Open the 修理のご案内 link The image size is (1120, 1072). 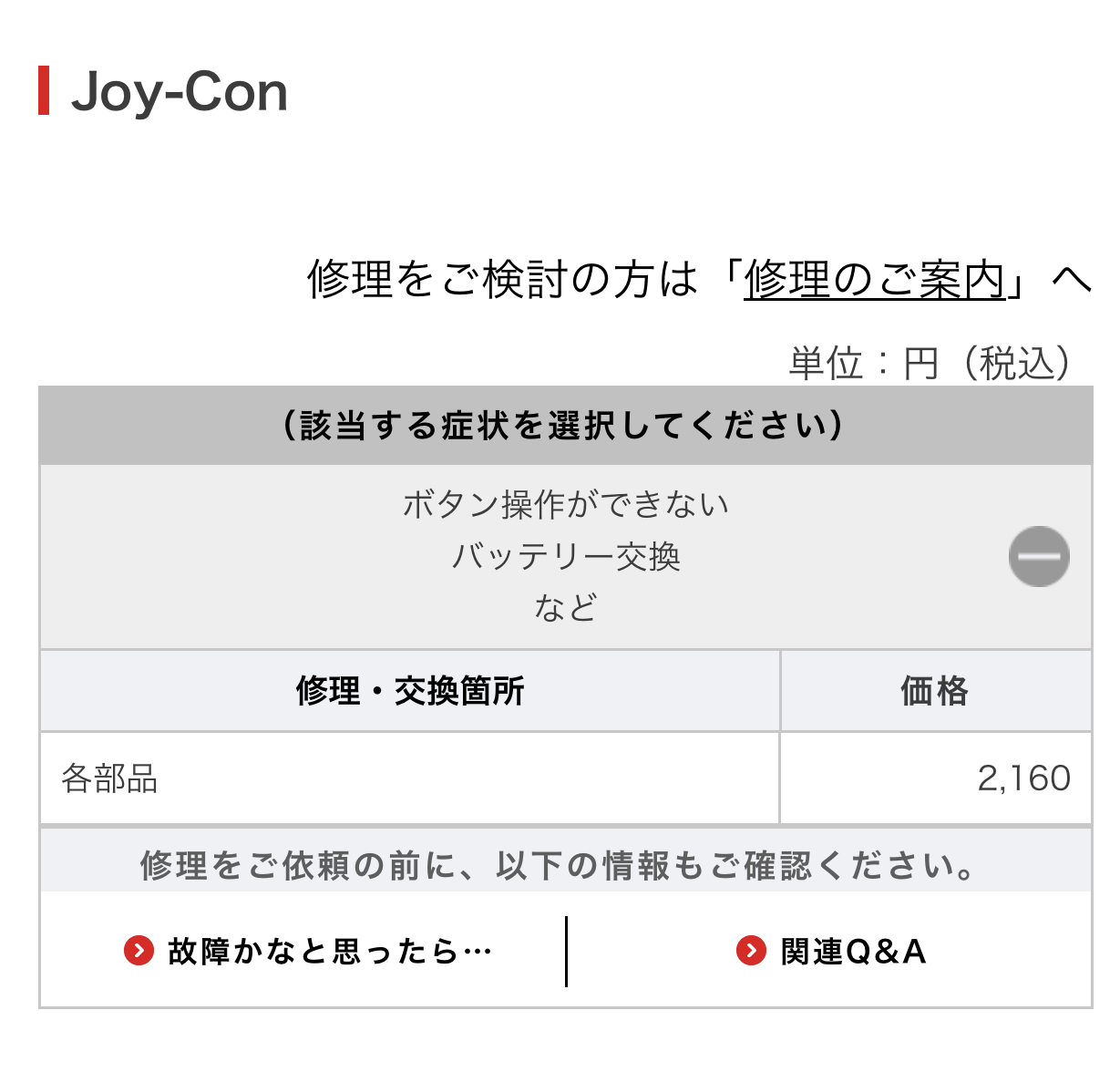(874, 280)
